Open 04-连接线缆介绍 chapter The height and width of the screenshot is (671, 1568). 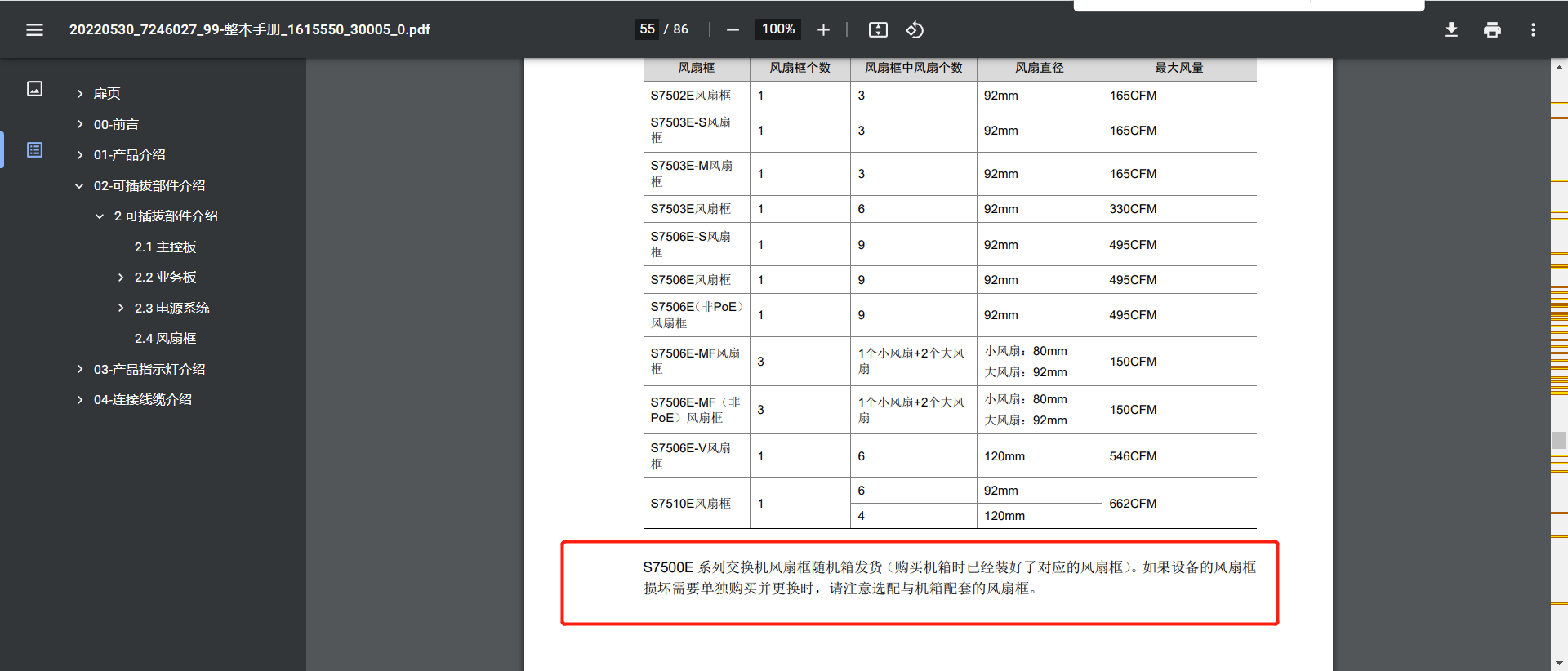[x=143, y=400]
